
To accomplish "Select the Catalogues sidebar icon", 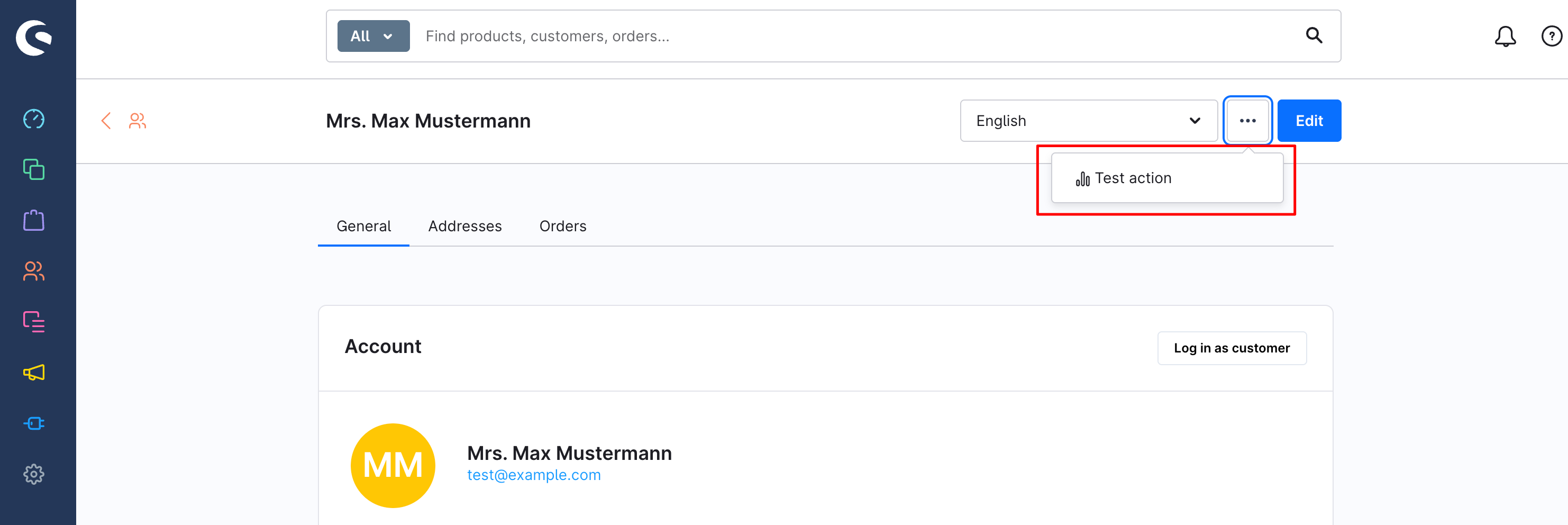I will pos(34,170).
